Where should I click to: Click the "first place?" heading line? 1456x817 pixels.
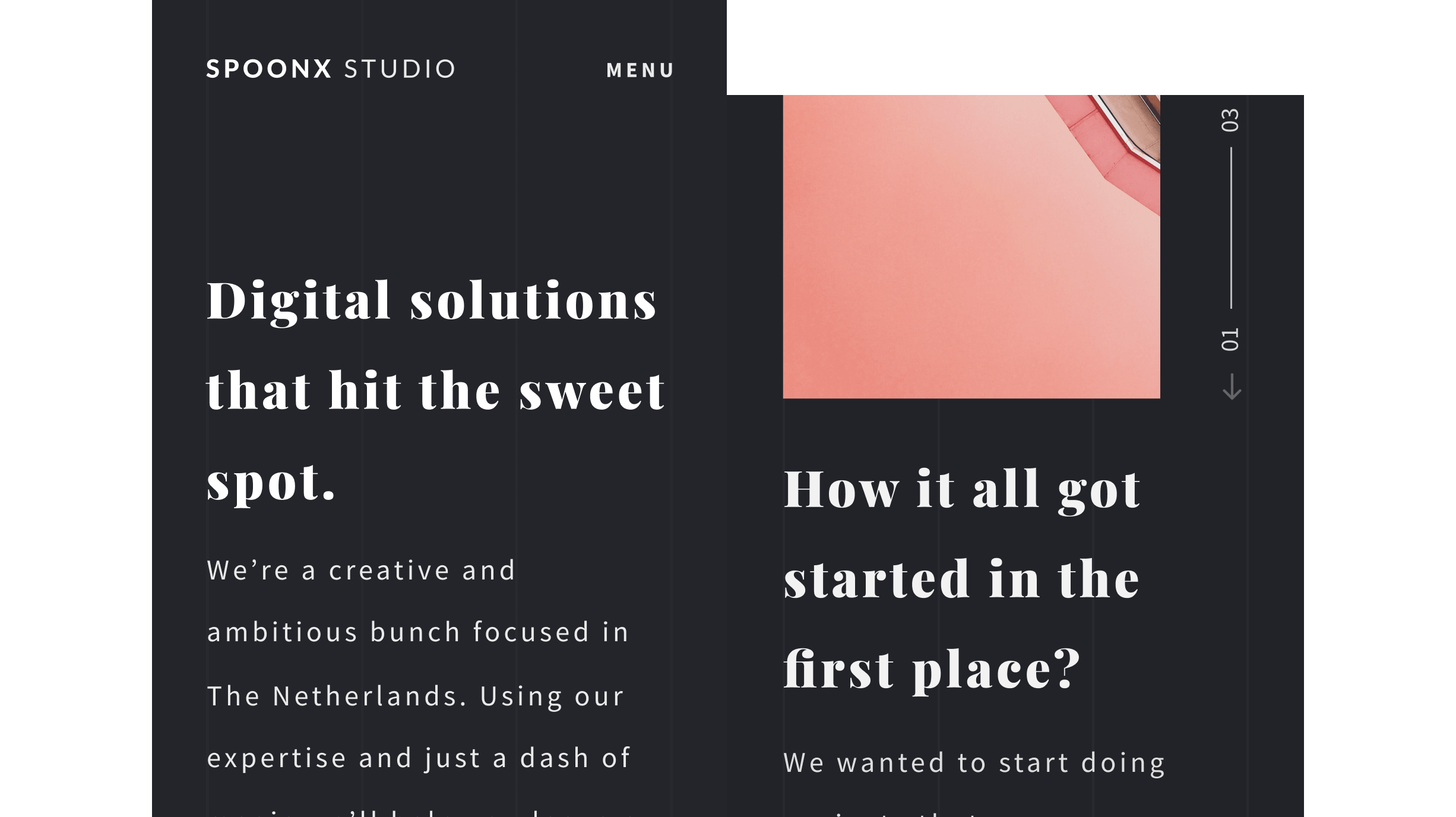click(x=932, y=669)
